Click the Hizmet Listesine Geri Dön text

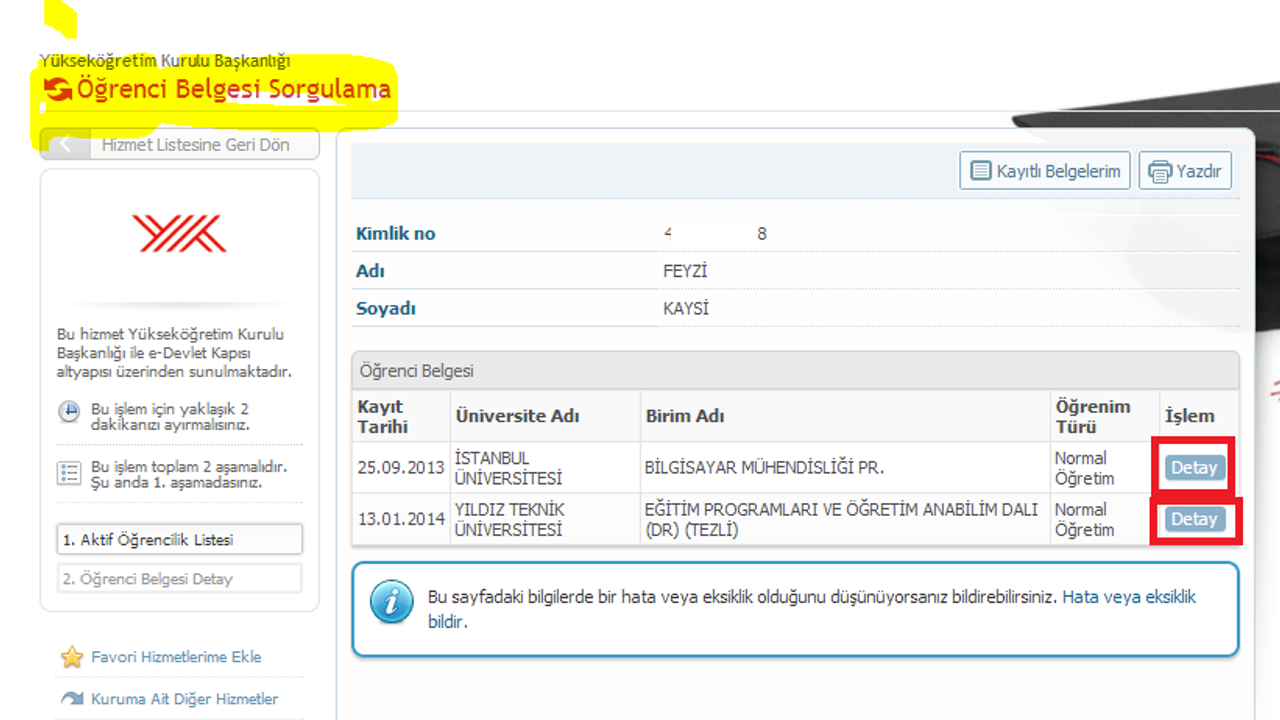195,145
